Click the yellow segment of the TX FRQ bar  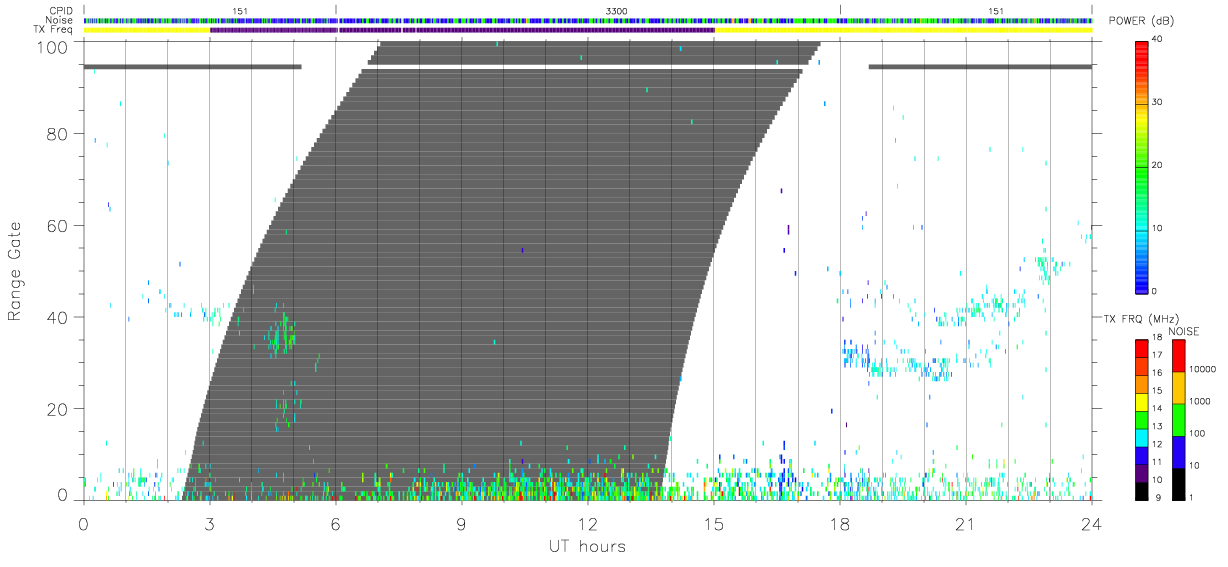(x=1142, y=402)
